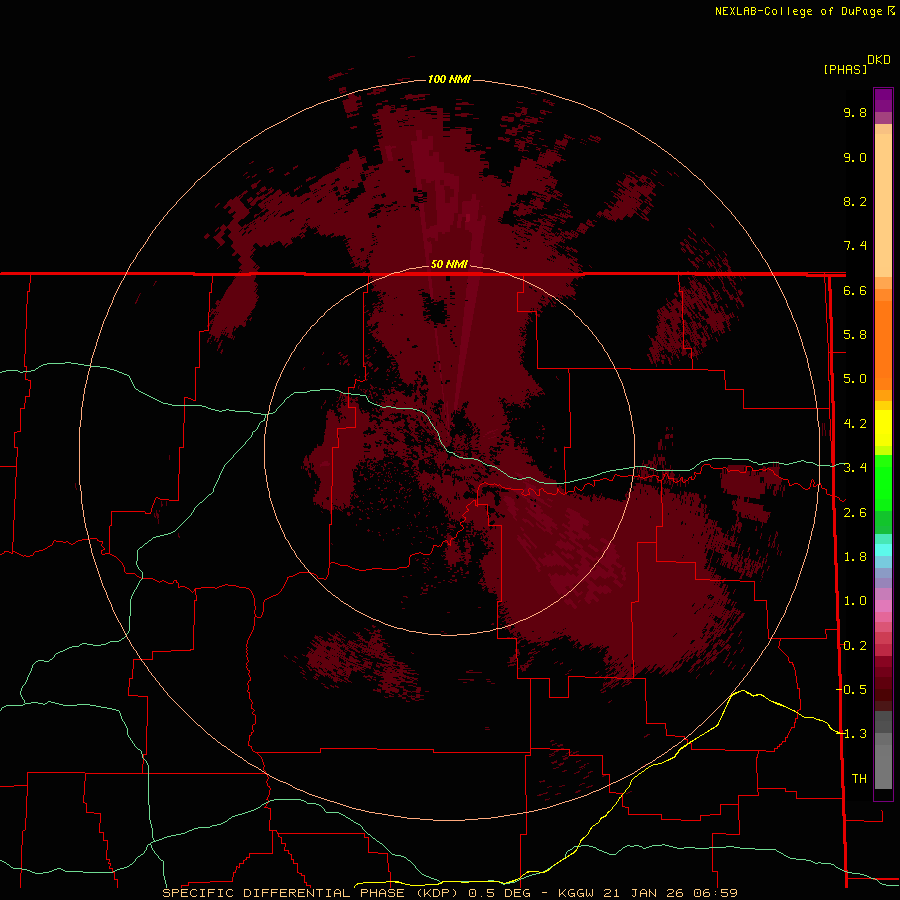Viewport: 900px width, 900px height.
Task: Select the 5.0 scale value
Action: point(855,379)
